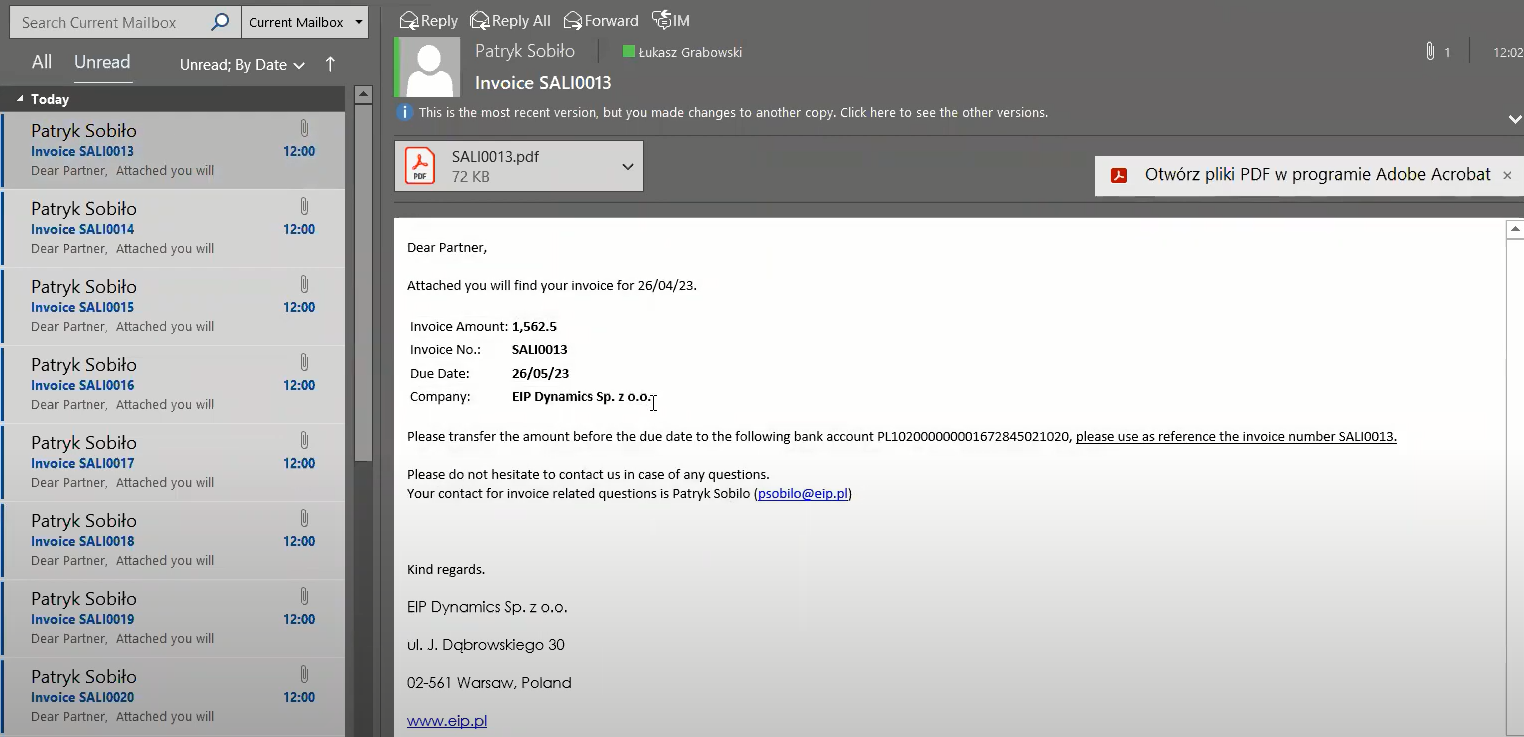Forward this email
1524x737 pixels.
coord(601,20)
